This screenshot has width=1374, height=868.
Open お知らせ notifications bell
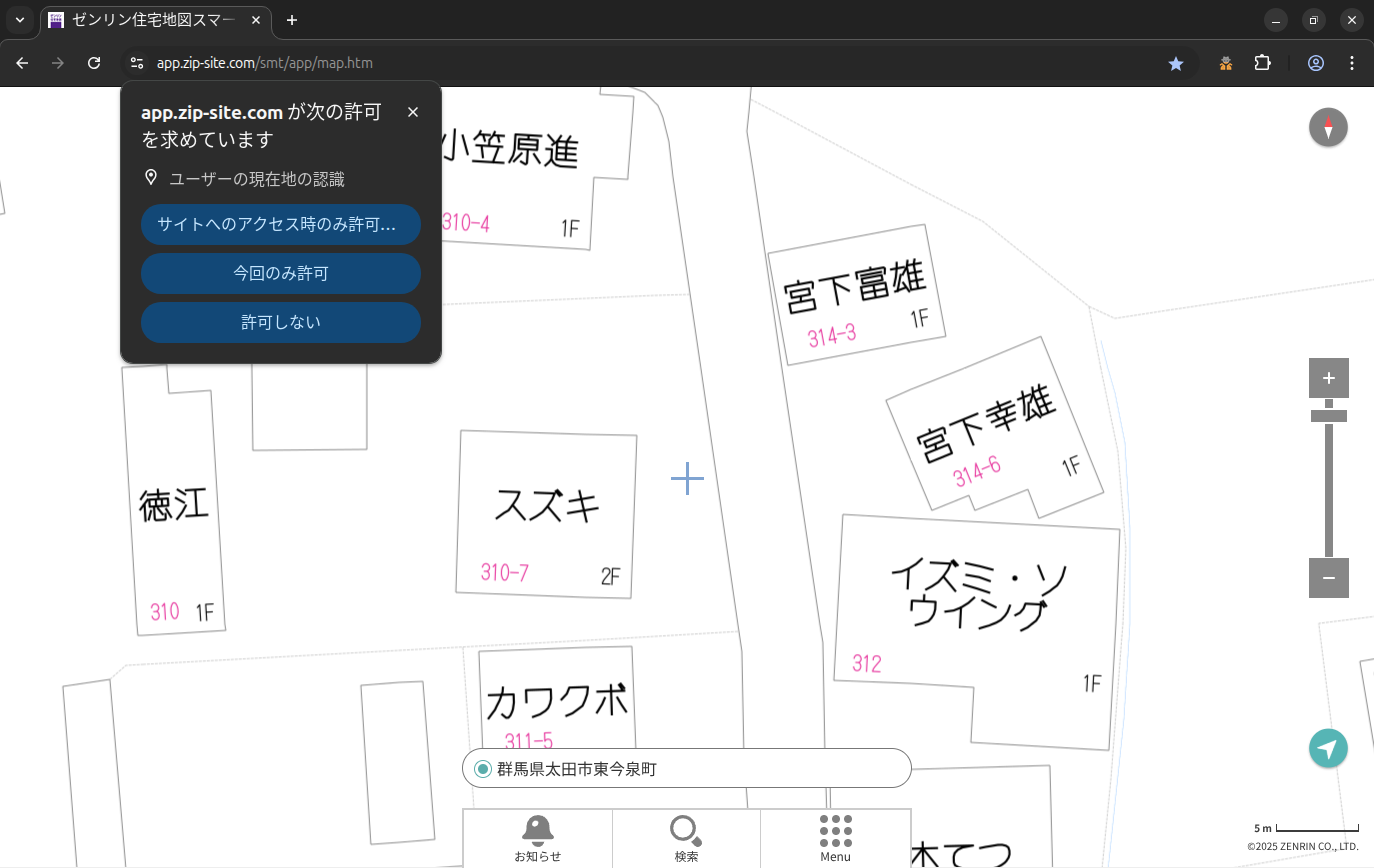click(538, 838)
